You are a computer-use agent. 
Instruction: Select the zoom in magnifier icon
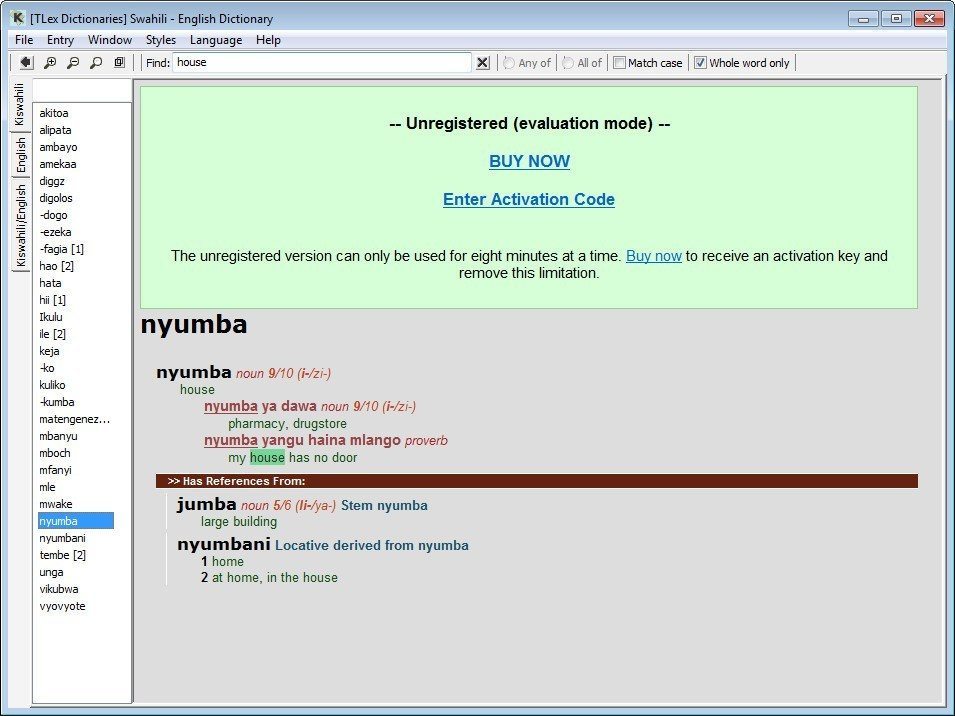pyautogui.click(x=49, y=62)
